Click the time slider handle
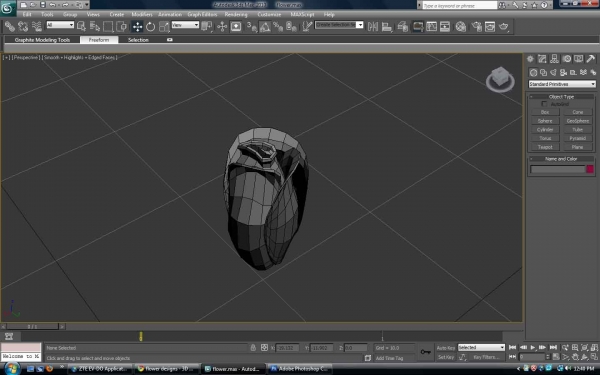 [33, 326]
